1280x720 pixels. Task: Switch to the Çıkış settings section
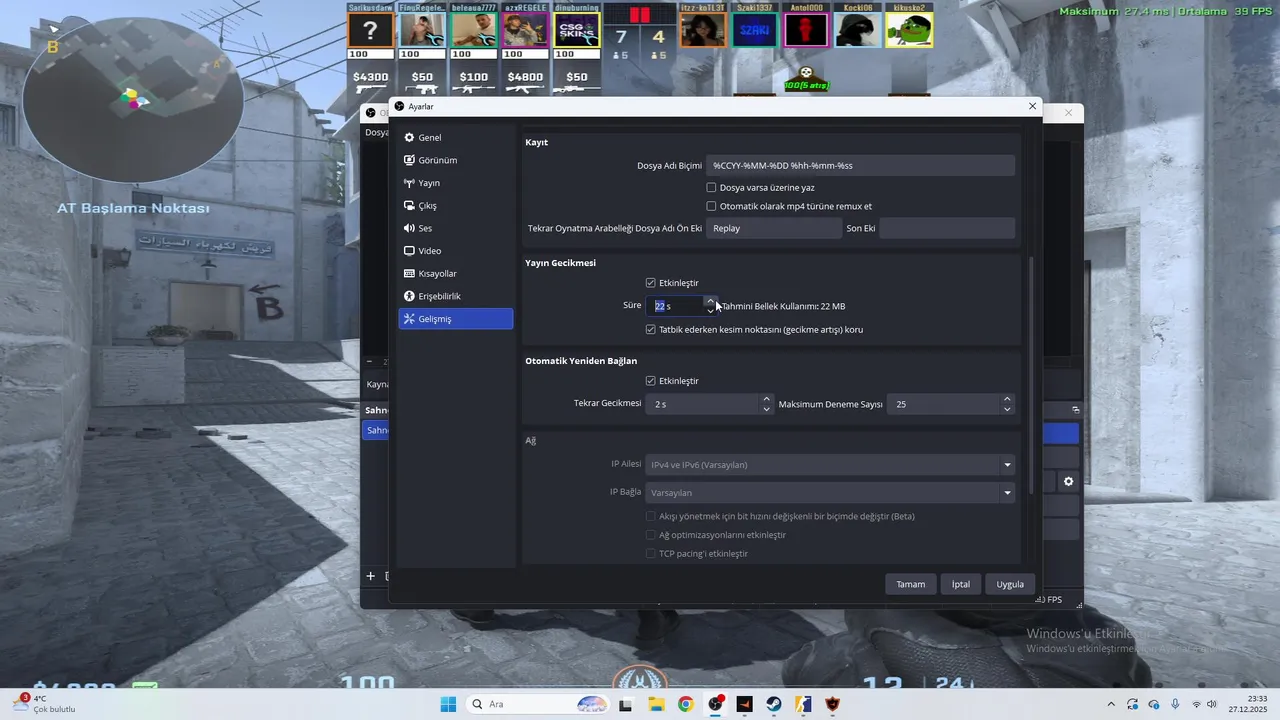pos(455,206)
